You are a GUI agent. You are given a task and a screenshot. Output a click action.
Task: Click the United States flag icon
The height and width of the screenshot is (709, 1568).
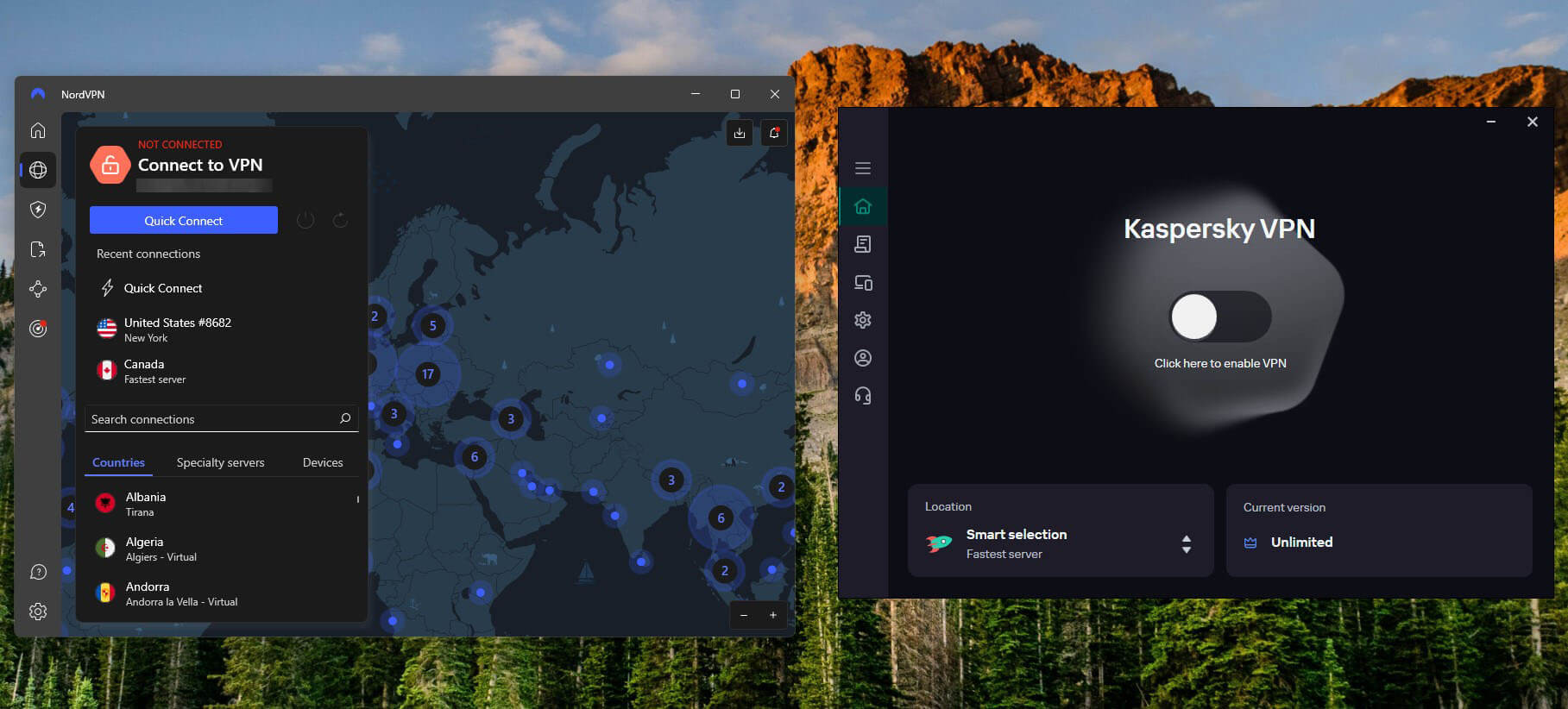(x=107, y=329)
